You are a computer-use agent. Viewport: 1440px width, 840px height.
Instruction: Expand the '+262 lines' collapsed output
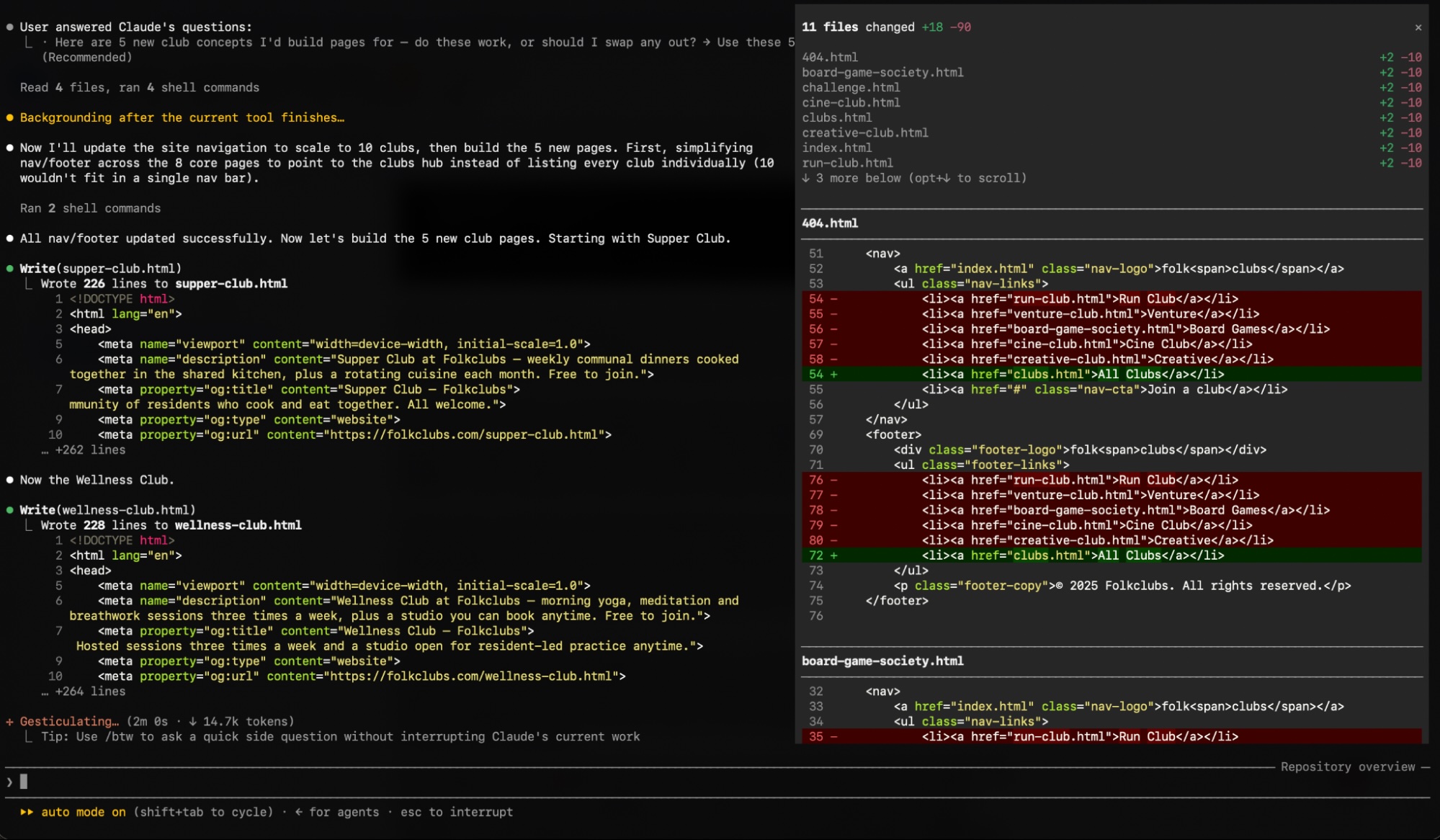pyautogui.click(x=84, y=450)
